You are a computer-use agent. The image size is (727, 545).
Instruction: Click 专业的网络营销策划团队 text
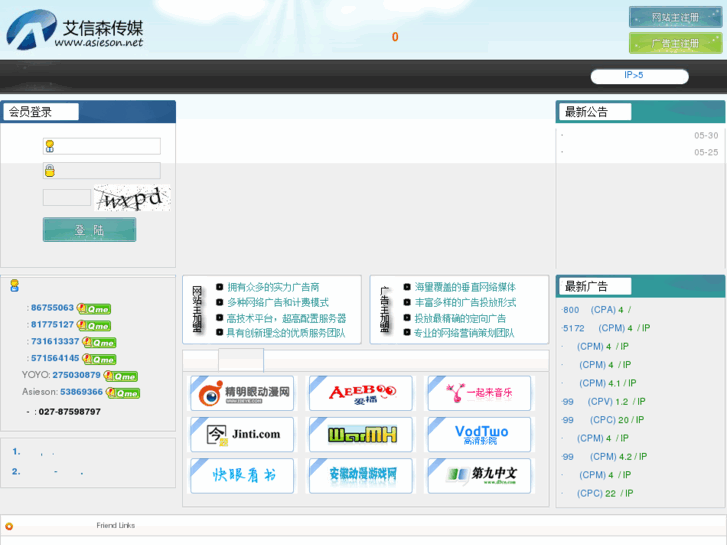click(x=464, y=333)
